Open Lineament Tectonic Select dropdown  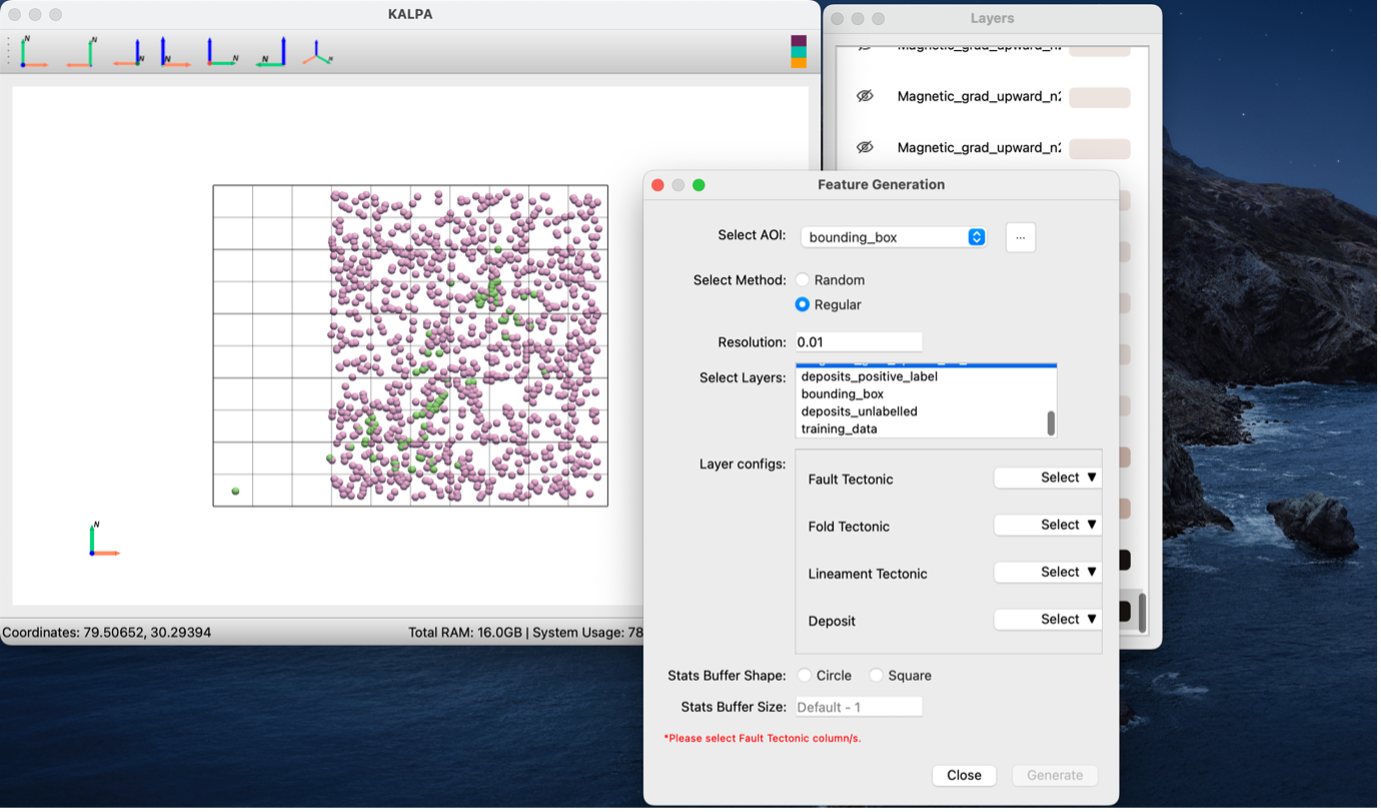(1047, 572)
